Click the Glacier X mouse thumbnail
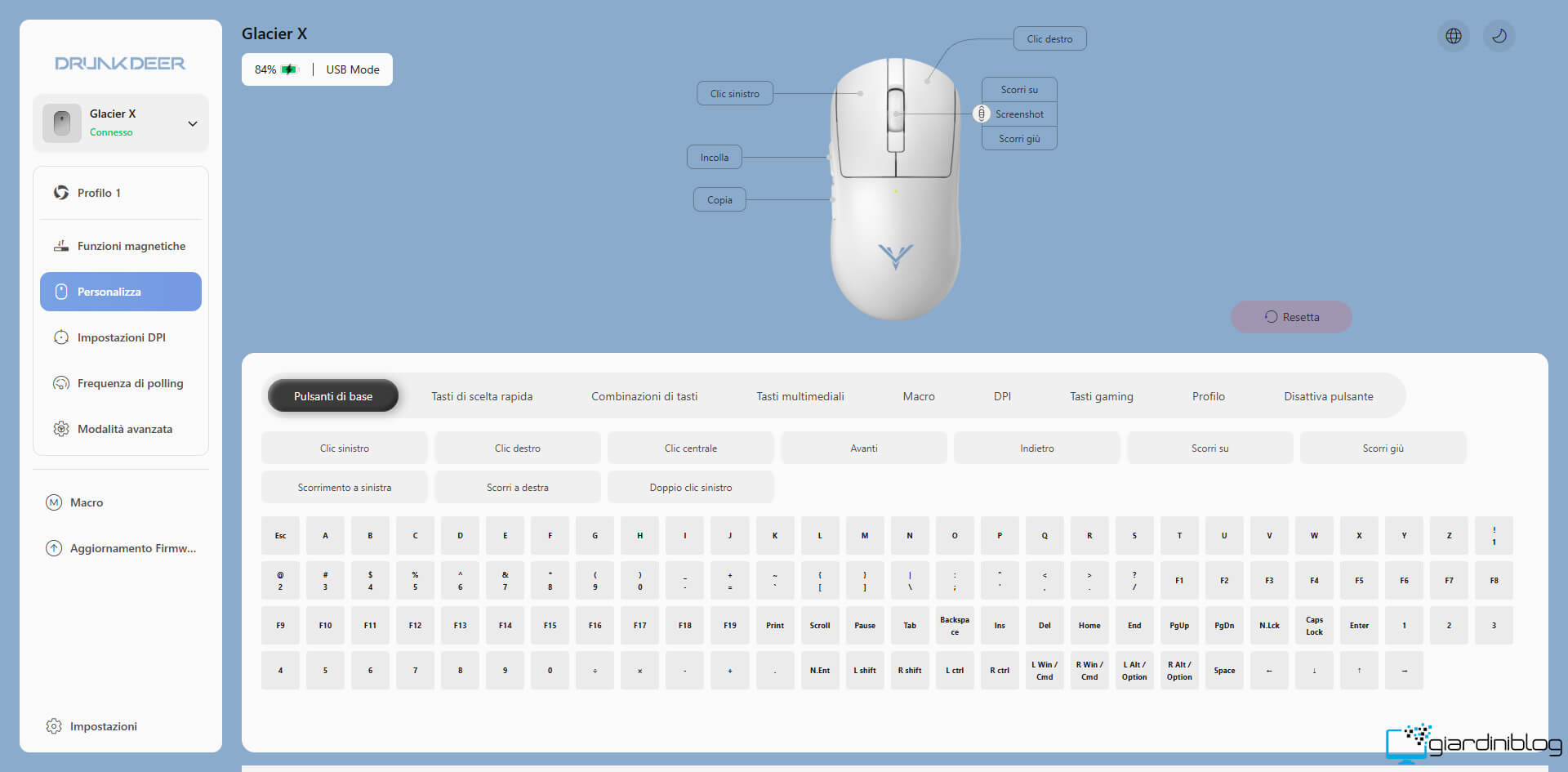This screenshot has width=1568, height=772. tap(62, 123)
